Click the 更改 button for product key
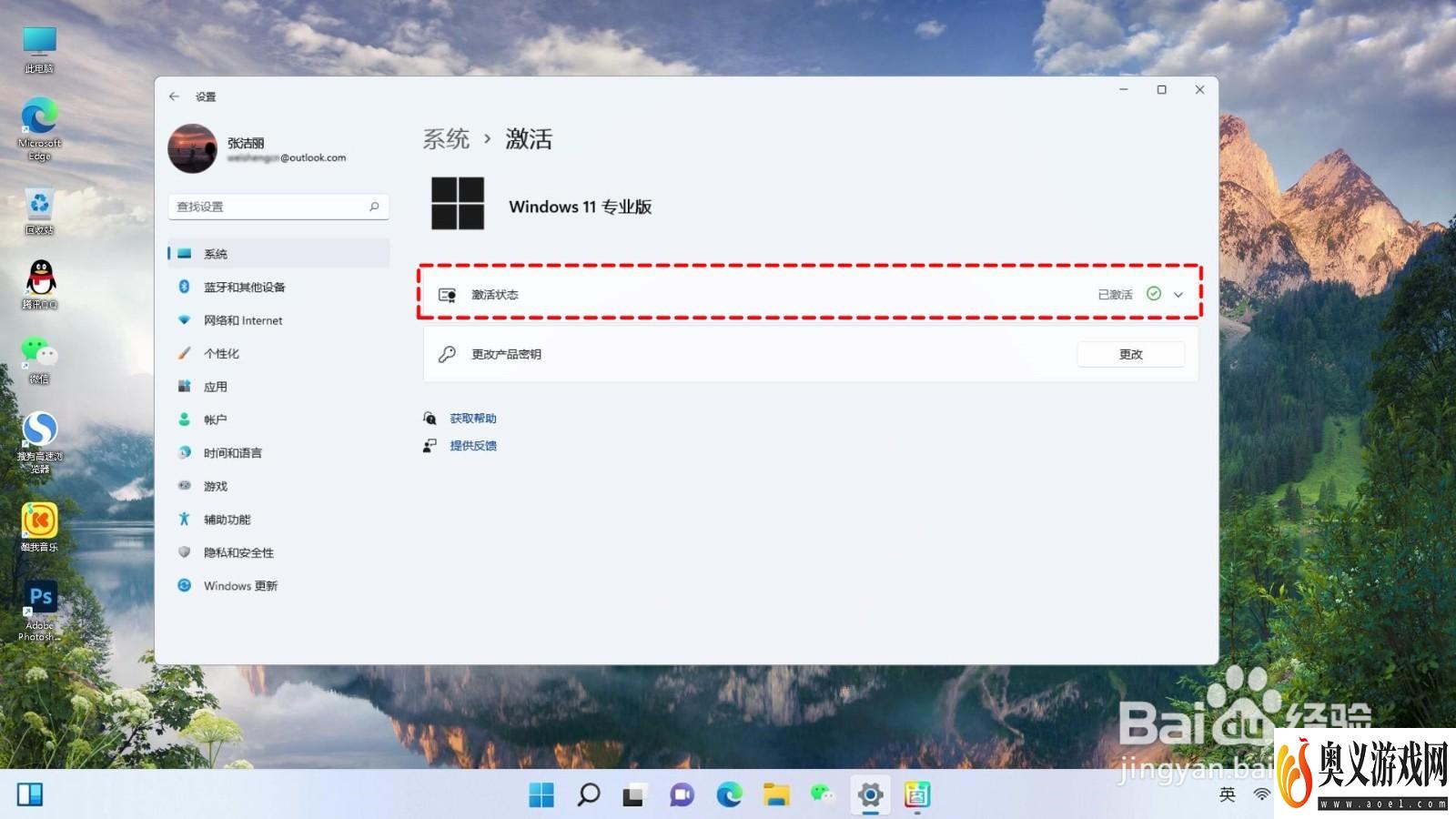Image resolution: width=1456 pixels, height=819 pixels. 1131,355
